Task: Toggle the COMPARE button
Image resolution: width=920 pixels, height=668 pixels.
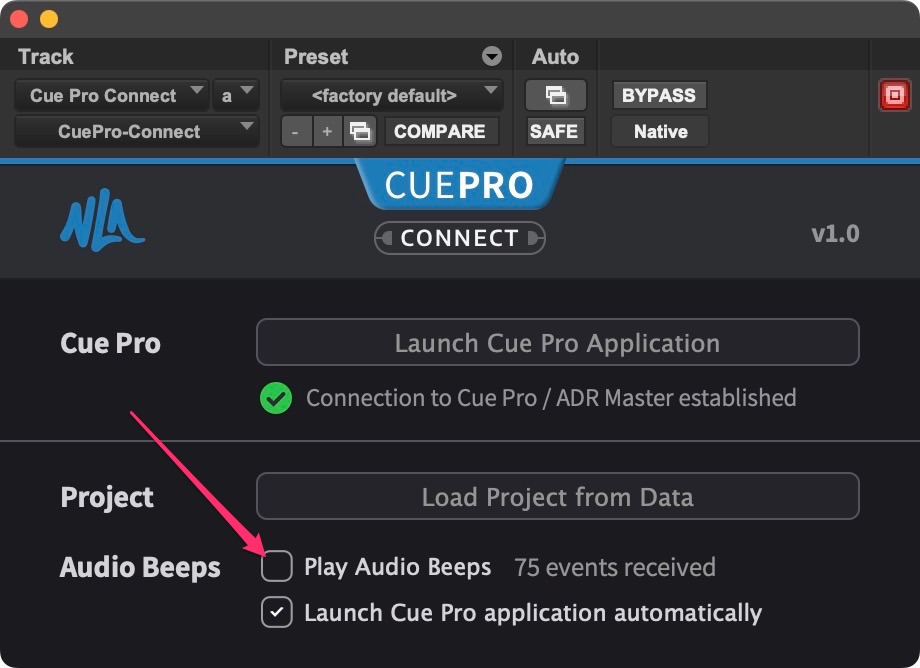Action: [440, 131]
